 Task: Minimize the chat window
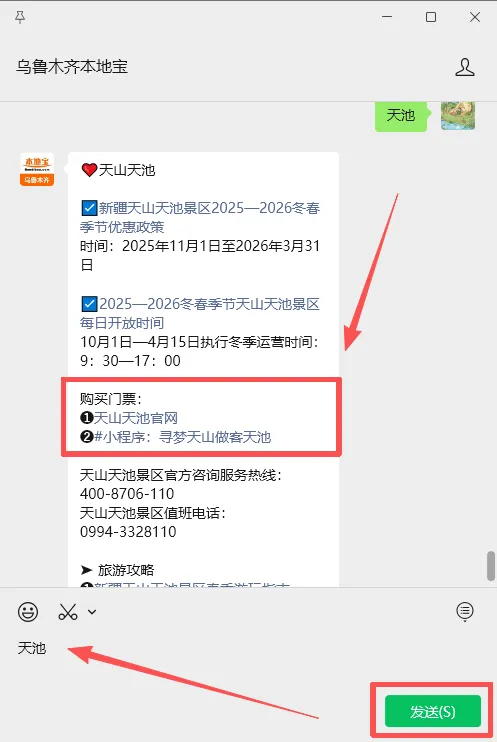click(387, 17)
